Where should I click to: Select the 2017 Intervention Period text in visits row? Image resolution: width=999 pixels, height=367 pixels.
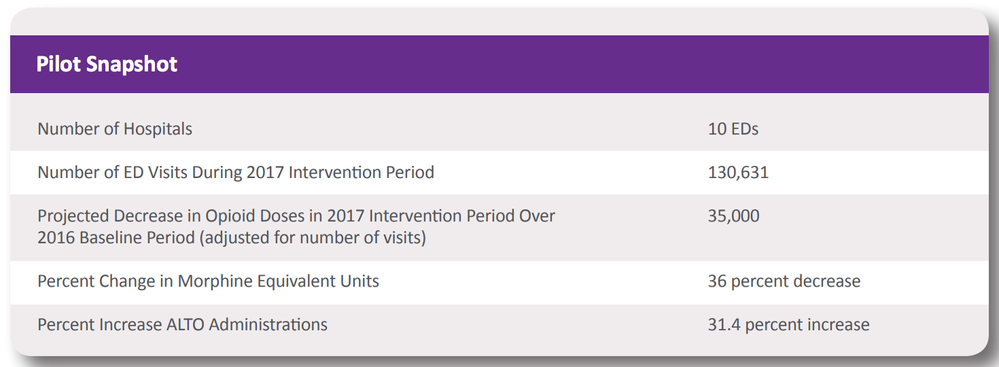(340, 172)
